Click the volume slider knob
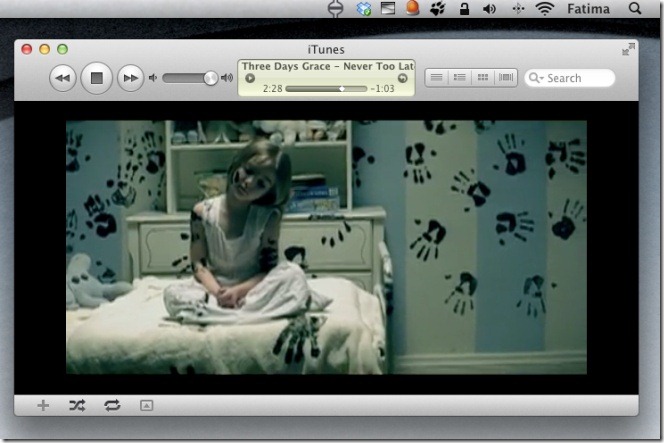The image size is (664, 443). tap(210, 78)
